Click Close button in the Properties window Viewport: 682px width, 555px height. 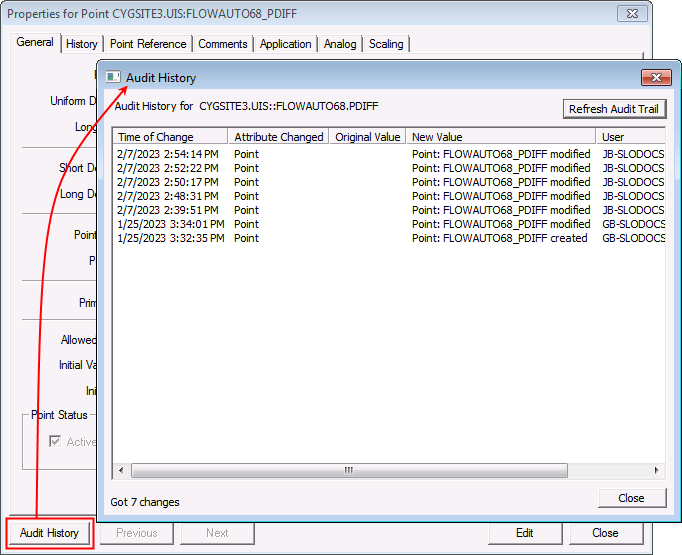(605, 533)
